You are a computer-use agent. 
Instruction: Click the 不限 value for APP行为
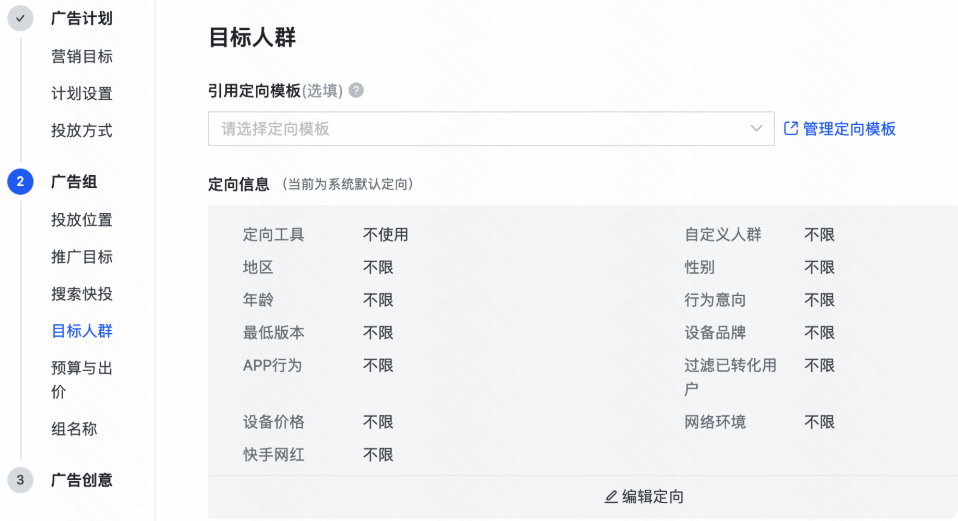(378, 365)
